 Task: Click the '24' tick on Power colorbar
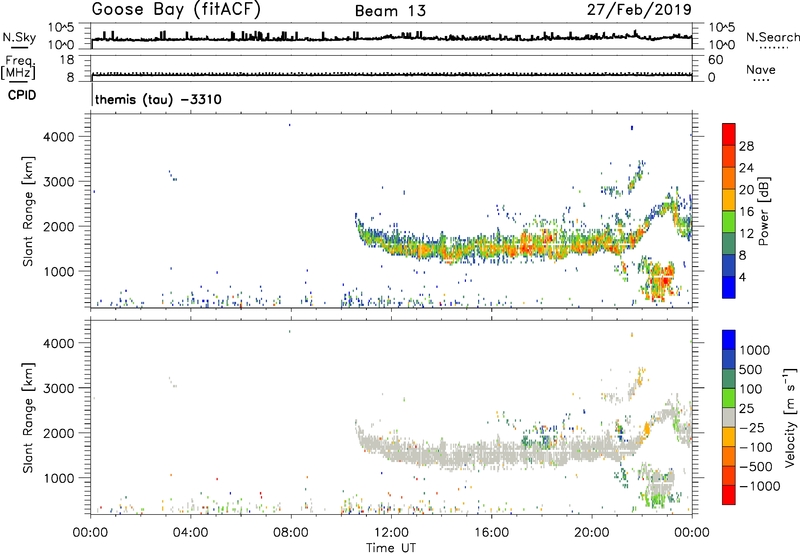[746, 168]
